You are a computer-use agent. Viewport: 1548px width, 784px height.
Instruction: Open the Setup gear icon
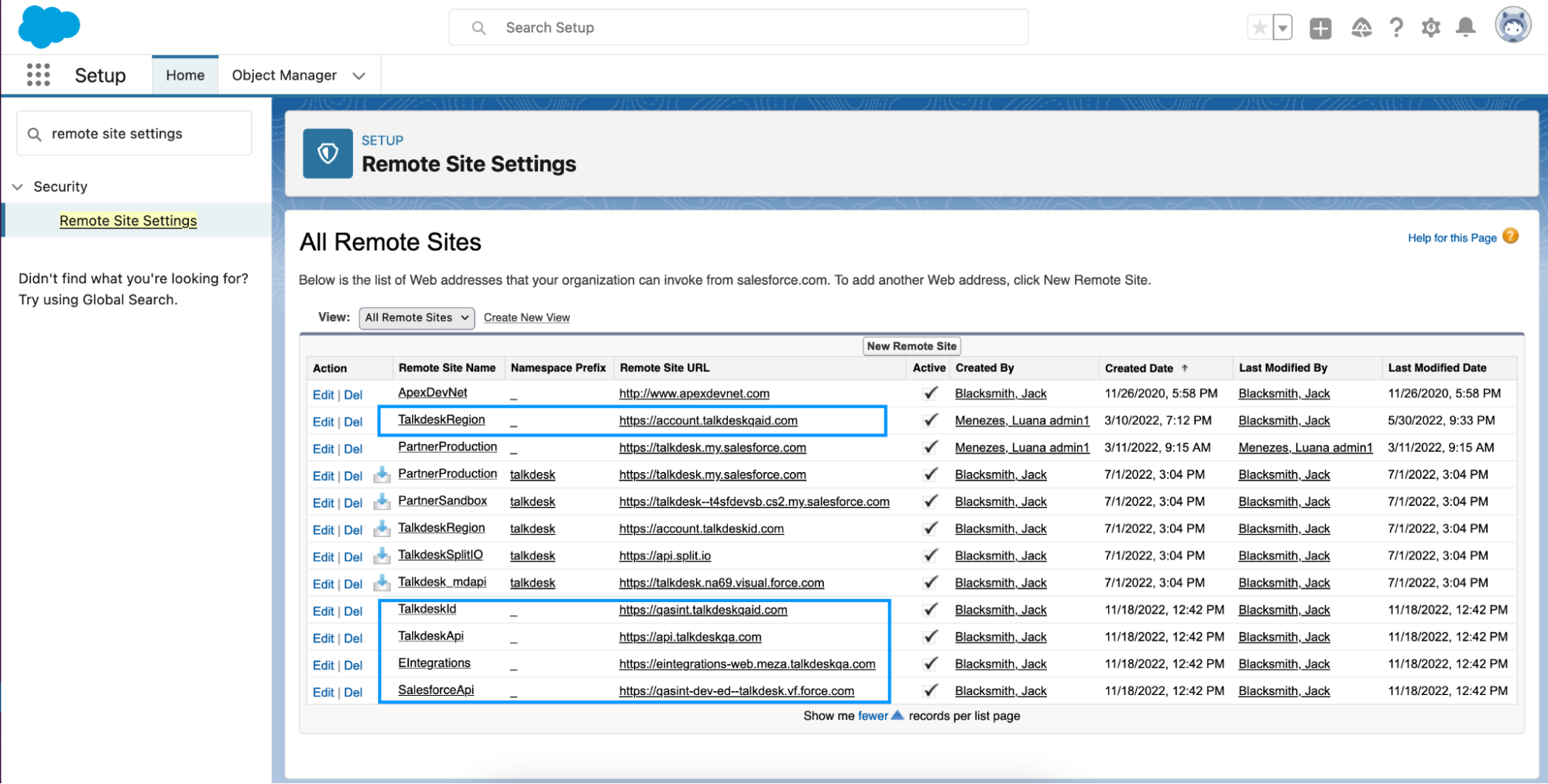pyautogui.click(x=1431, y=28)
